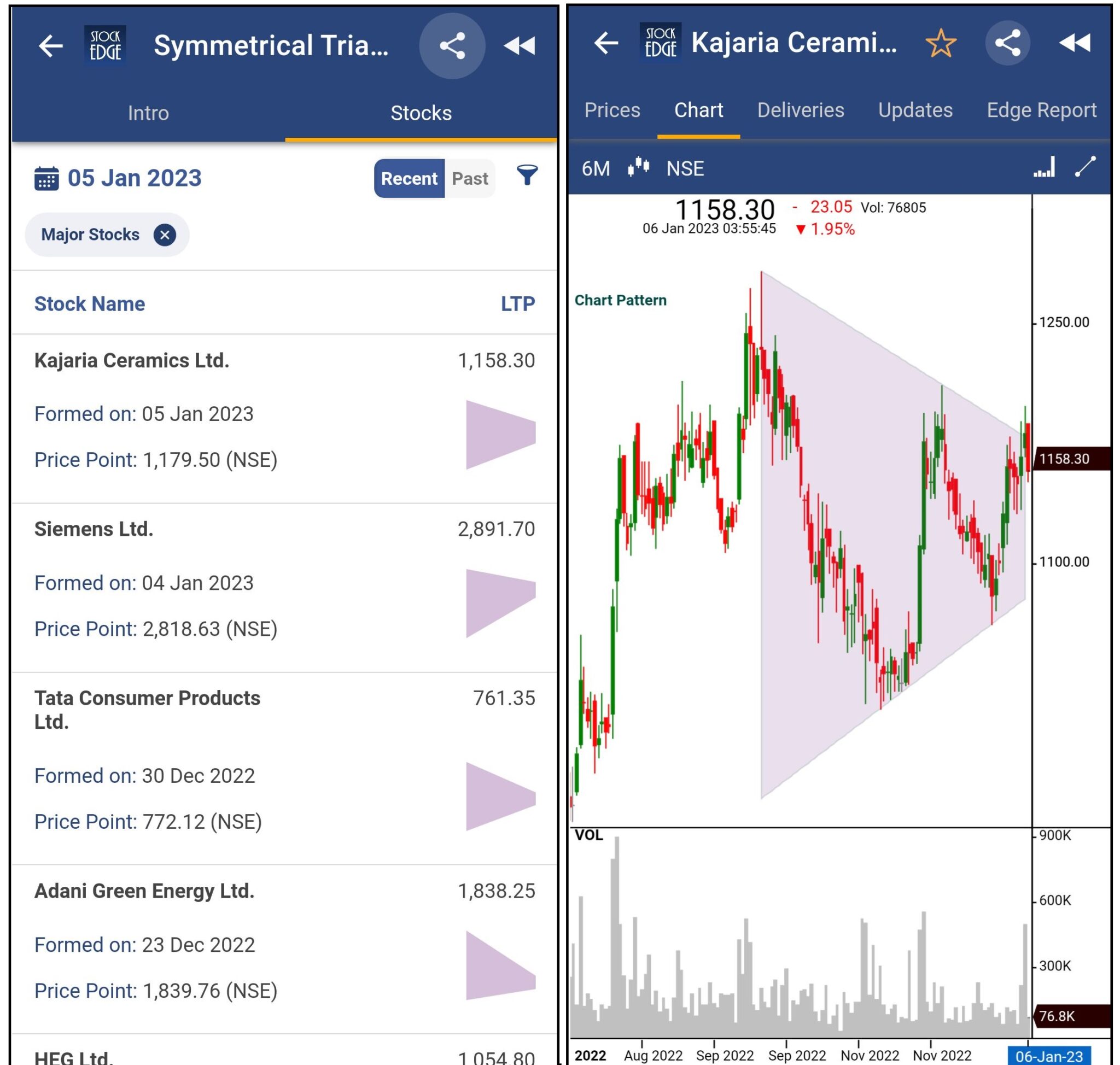Click the calendar icon next to 05 Jan 2023
This screenshot has height=1065, width=1120.
coord(47,178)
